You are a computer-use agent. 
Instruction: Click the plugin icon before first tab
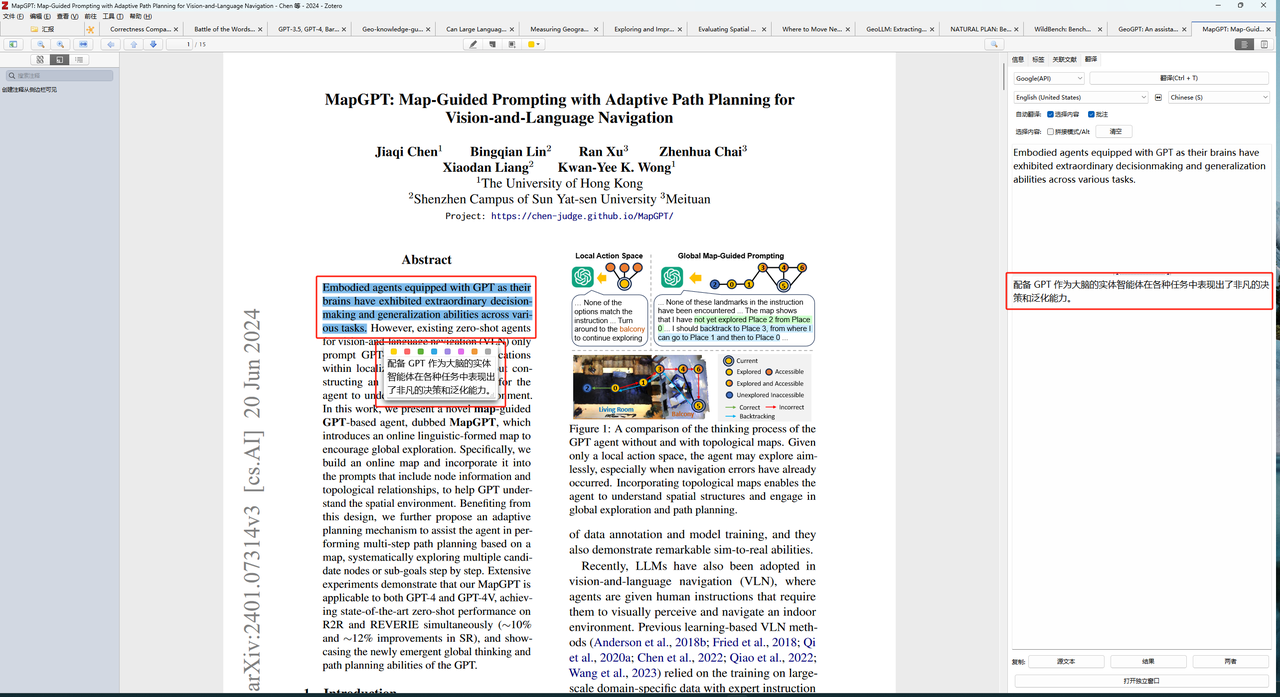90,29
